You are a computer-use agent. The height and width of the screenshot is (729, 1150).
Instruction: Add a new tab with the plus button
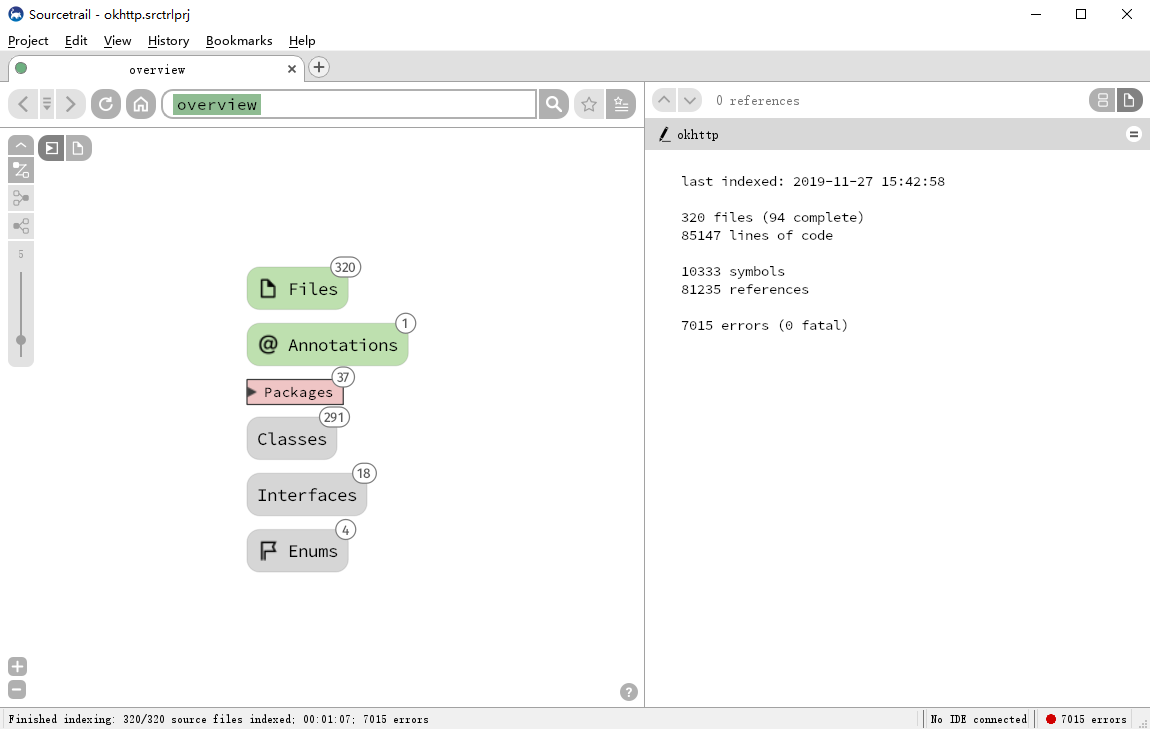[x=318, y=67]
